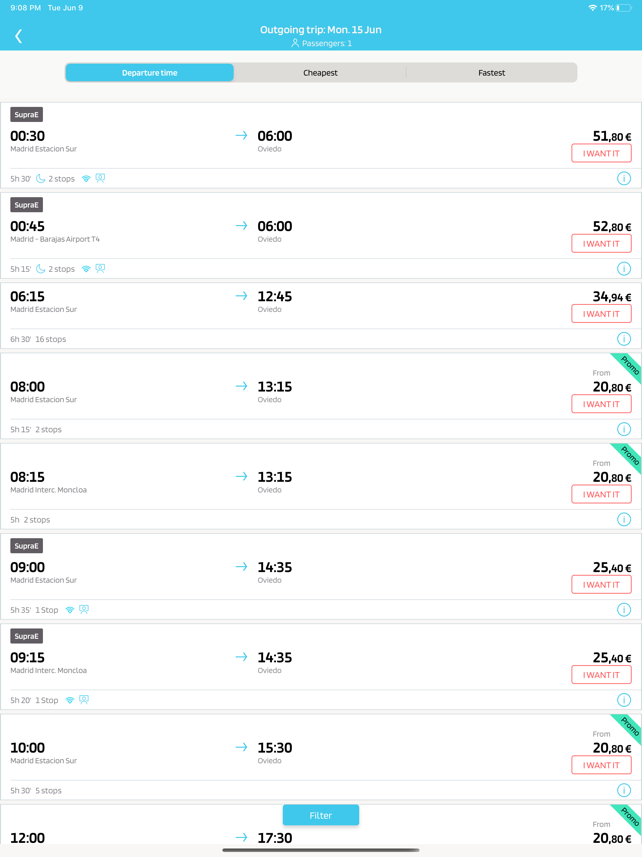Viewport: 642px width, 857px height.
Task: Expand the 2 stops detail on the 08:00 trip
Action: (49, 429)
